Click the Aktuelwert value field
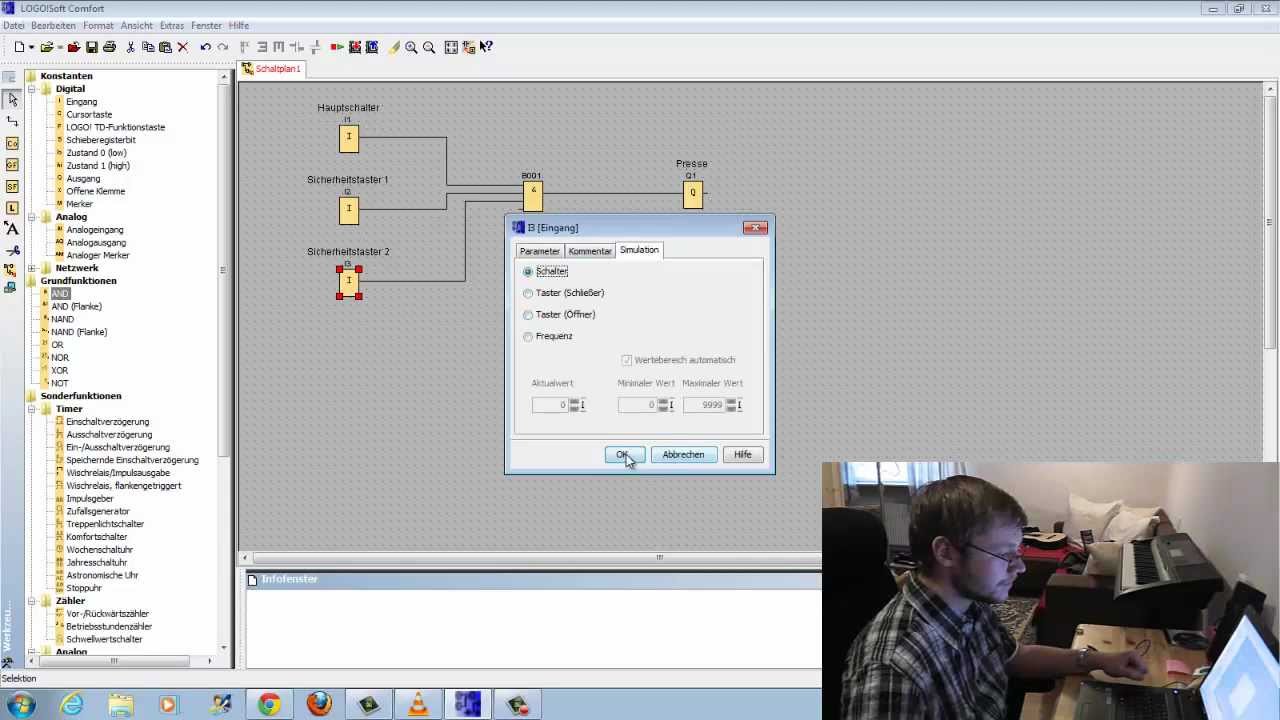Screen dimensions: 1280x720 coord(550,405)
